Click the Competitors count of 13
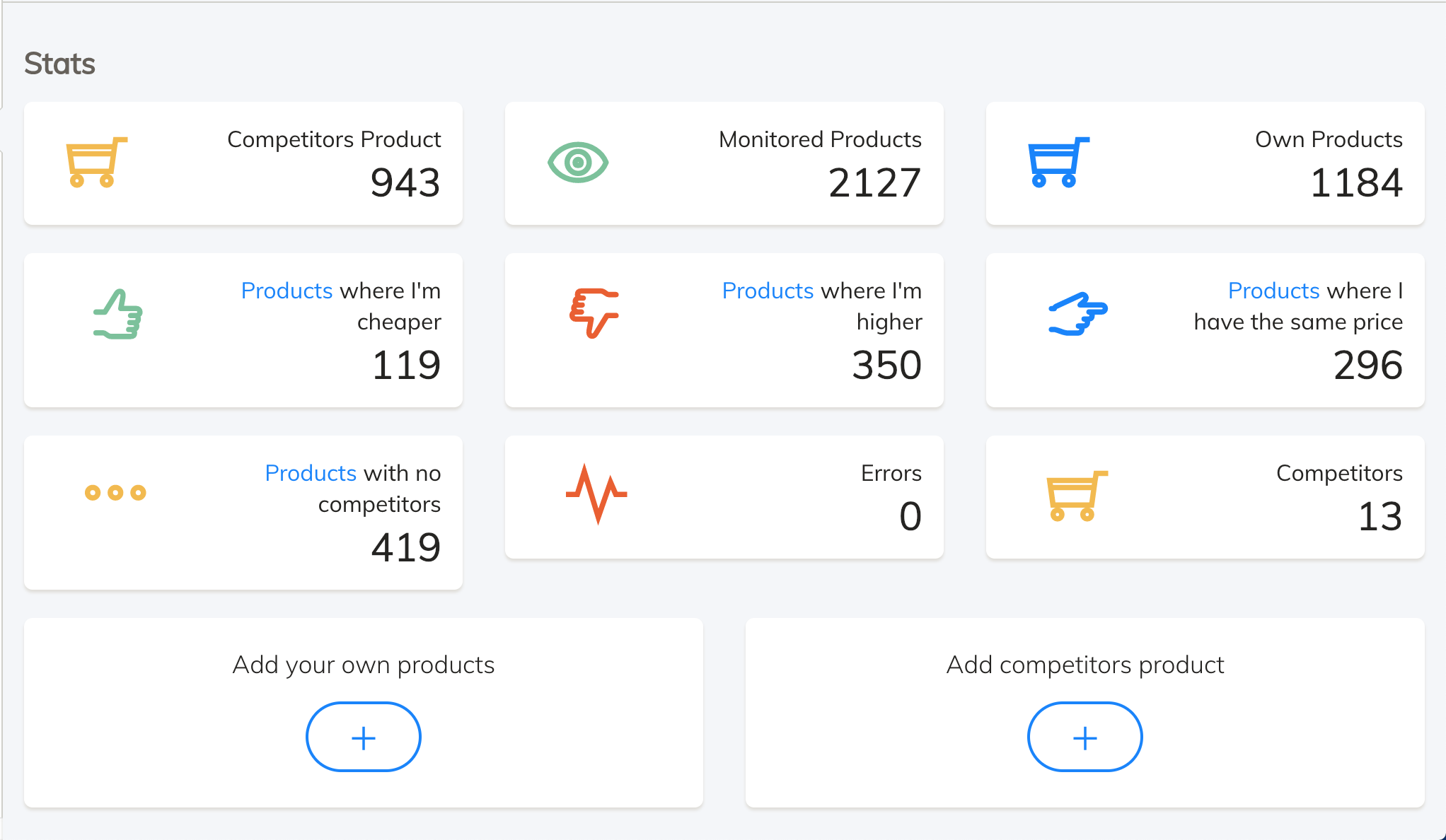 click(1380, 516)
